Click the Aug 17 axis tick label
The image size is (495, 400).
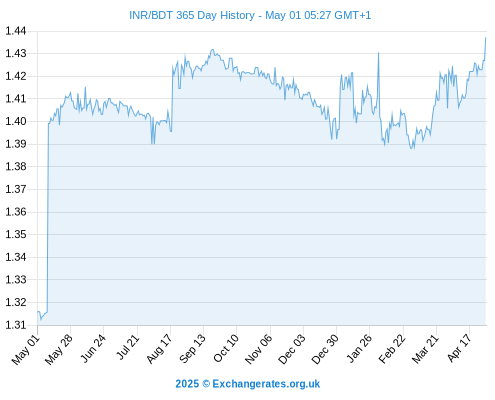(x=159, y=349)
